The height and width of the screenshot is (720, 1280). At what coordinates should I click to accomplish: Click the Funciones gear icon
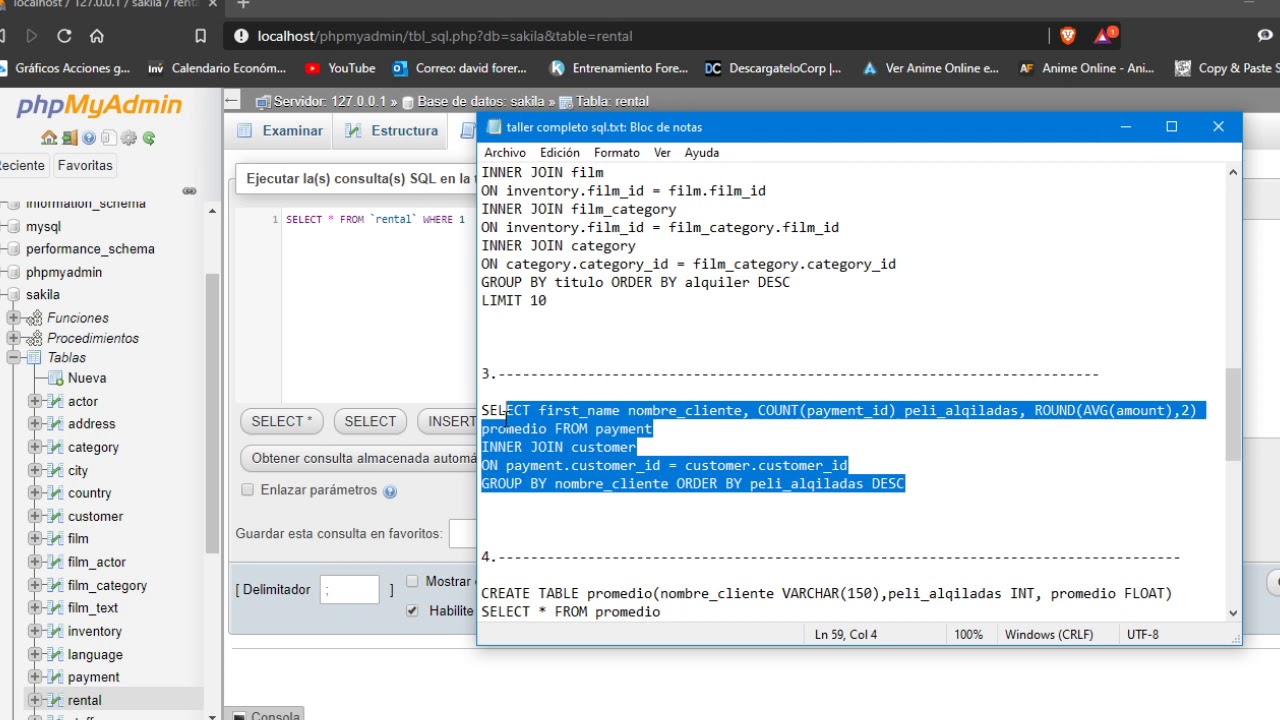click(x=34, y=318)
